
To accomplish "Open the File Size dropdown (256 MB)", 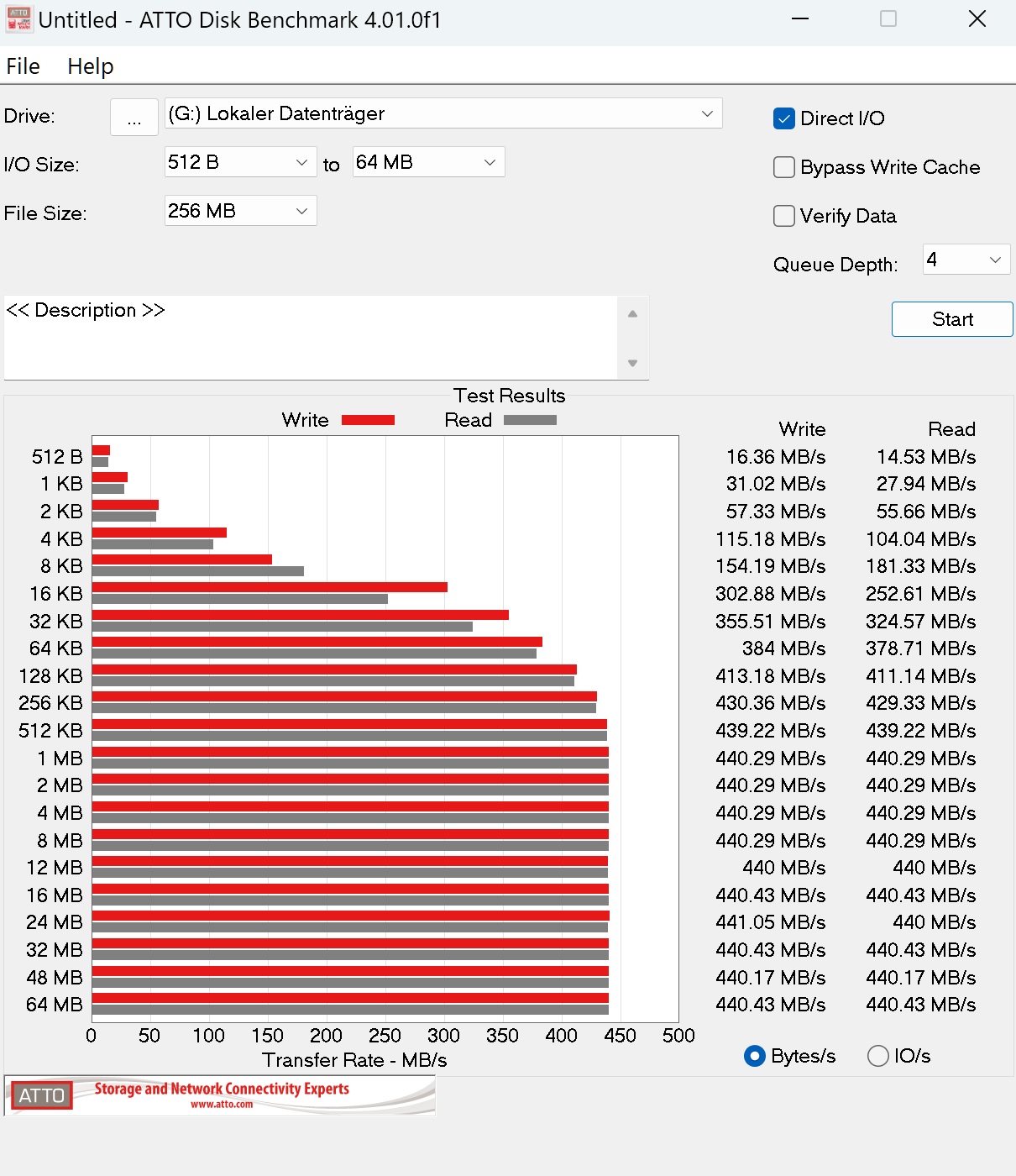I will (241, 211).
